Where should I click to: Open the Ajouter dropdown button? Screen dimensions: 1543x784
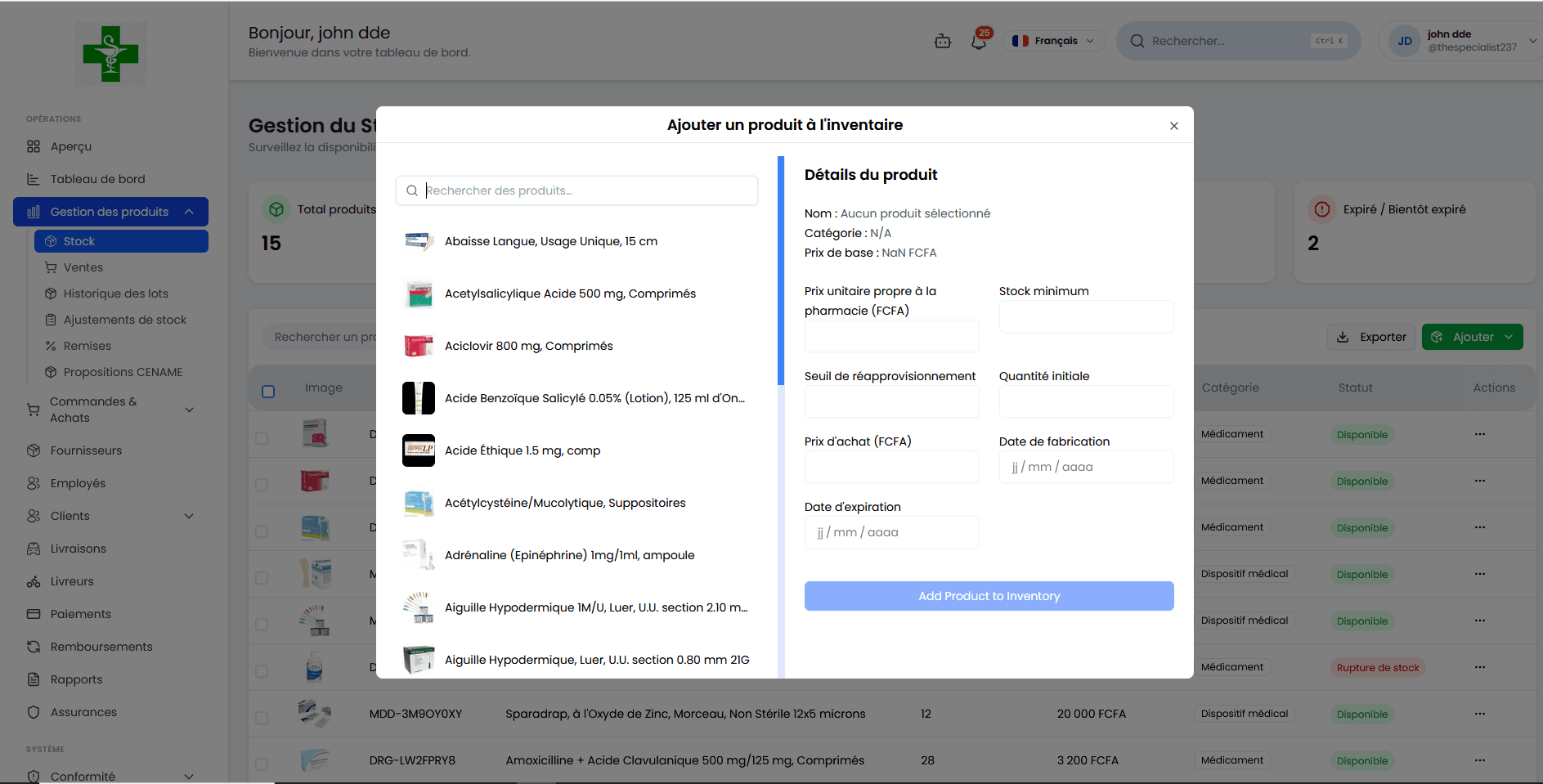click(x=1472, y=337)
